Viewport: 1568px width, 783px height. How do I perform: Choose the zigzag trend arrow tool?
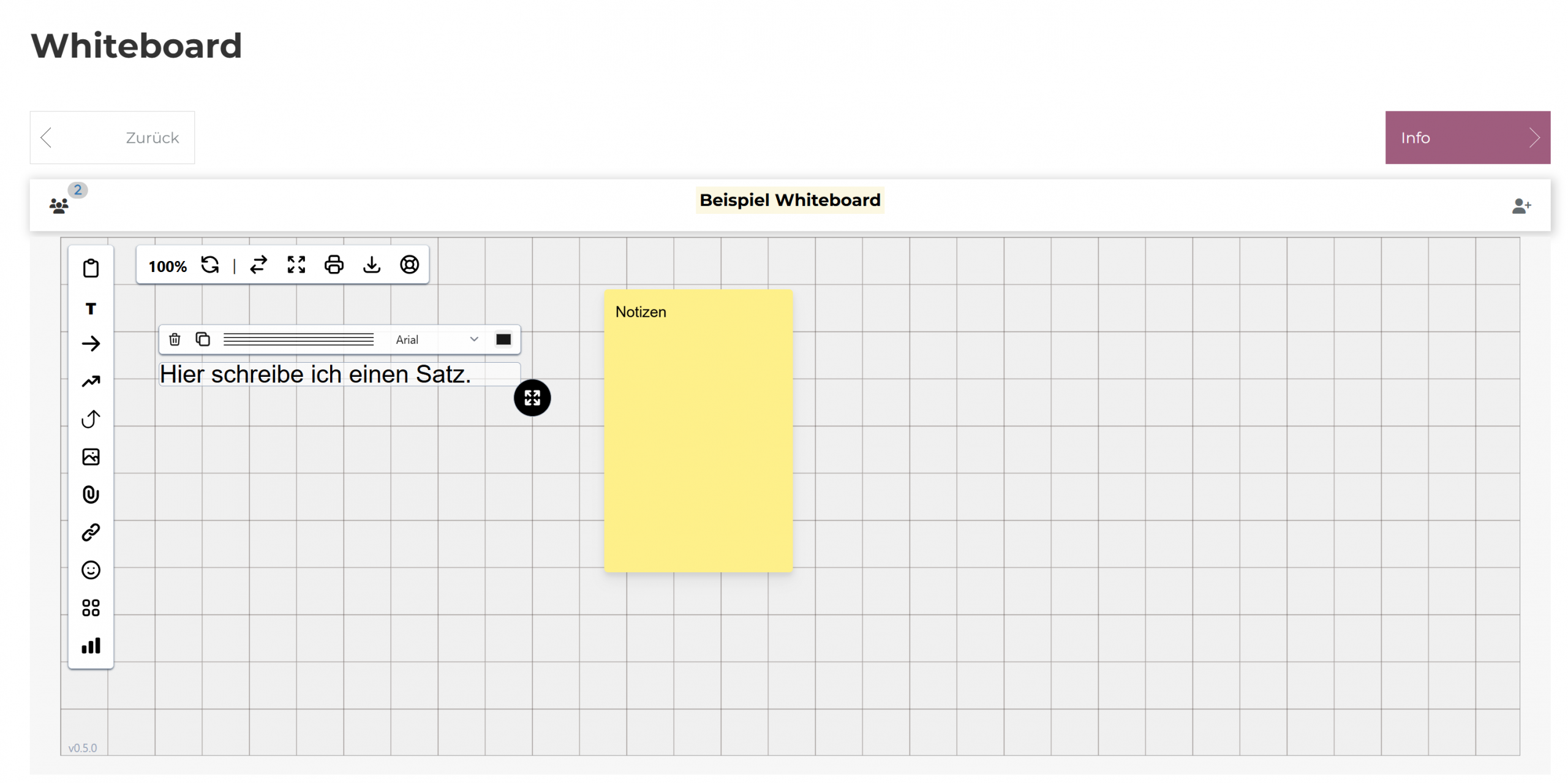91,381
